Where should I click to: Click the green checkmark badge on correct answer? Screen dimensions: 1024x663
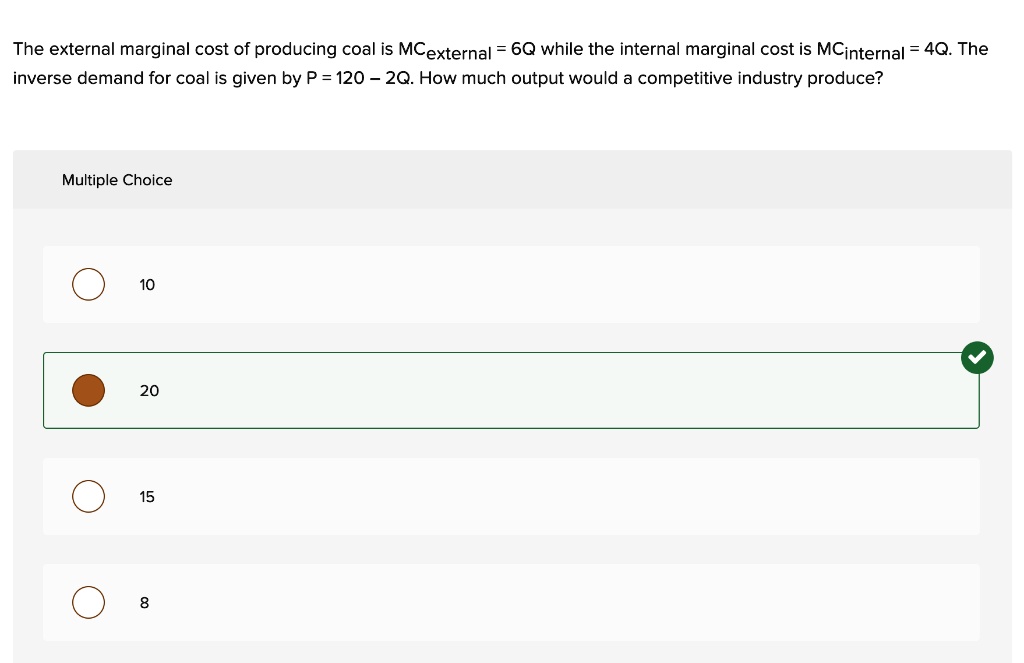point(977,357)
